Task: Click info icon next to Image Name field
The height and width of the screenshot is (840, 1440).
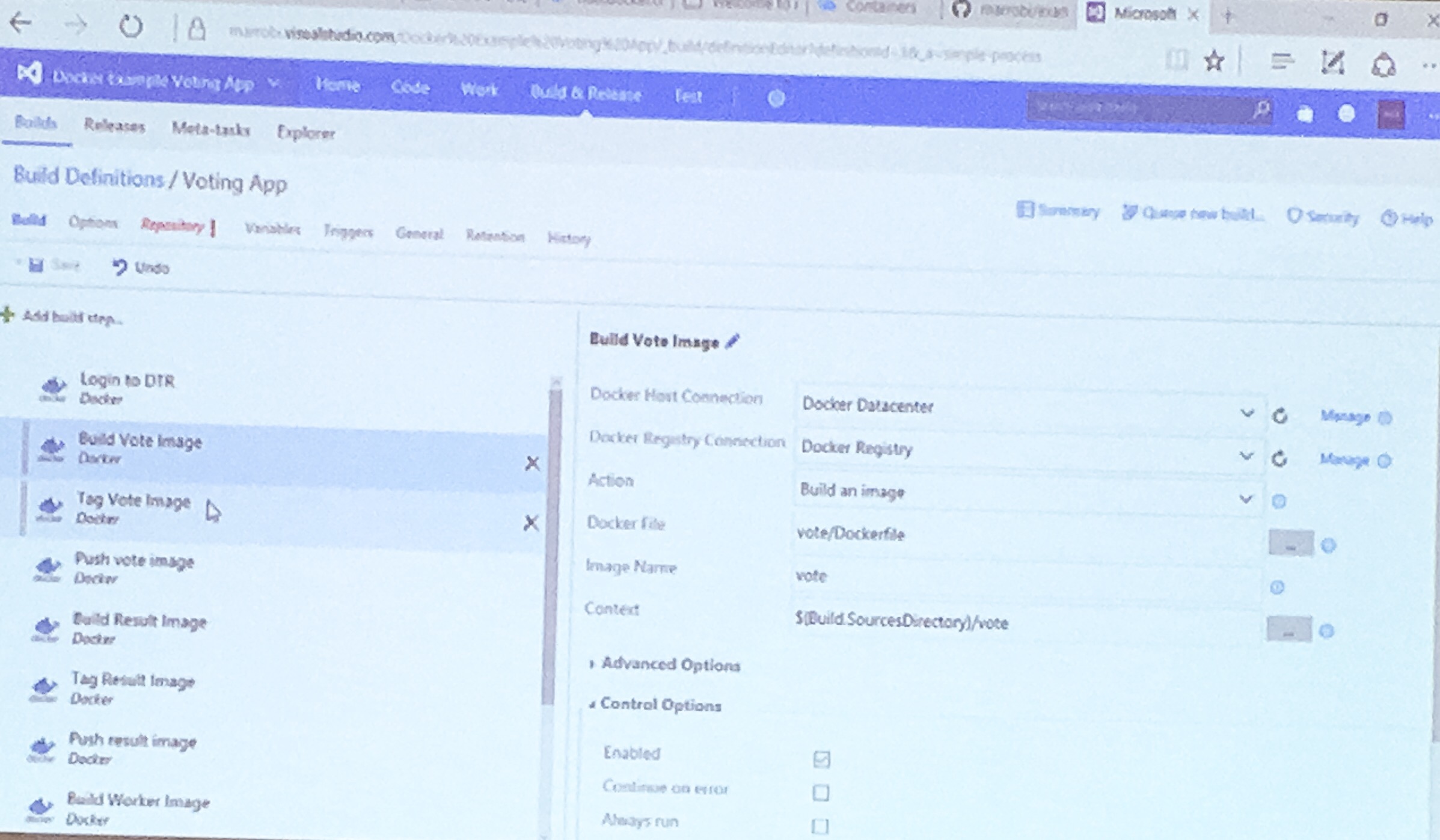Action: point(1277,587)
